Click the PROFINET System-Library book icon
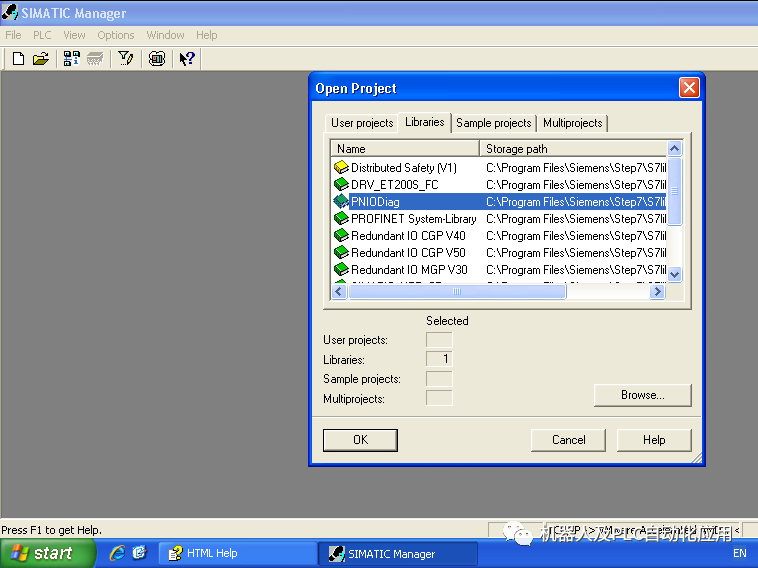 341,218
